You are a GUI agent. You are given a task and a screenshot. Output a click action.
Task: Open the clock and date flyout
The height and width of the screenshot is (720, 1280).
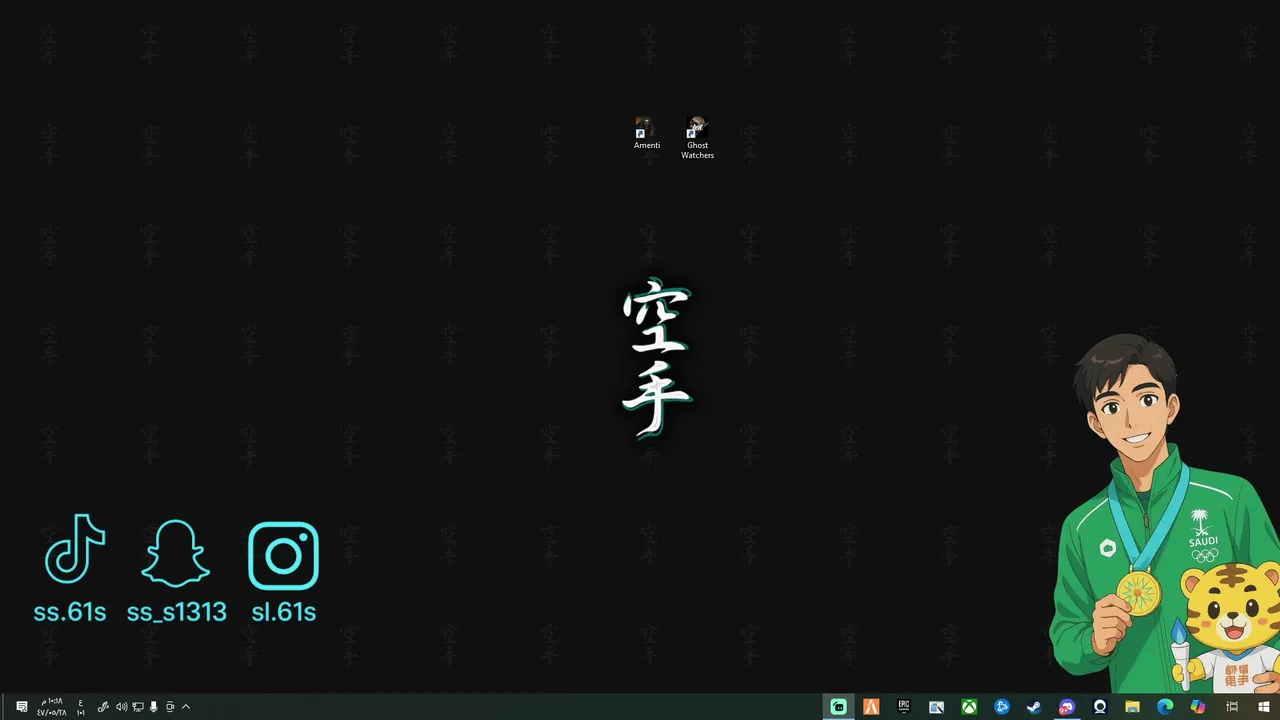click(52, 707)
